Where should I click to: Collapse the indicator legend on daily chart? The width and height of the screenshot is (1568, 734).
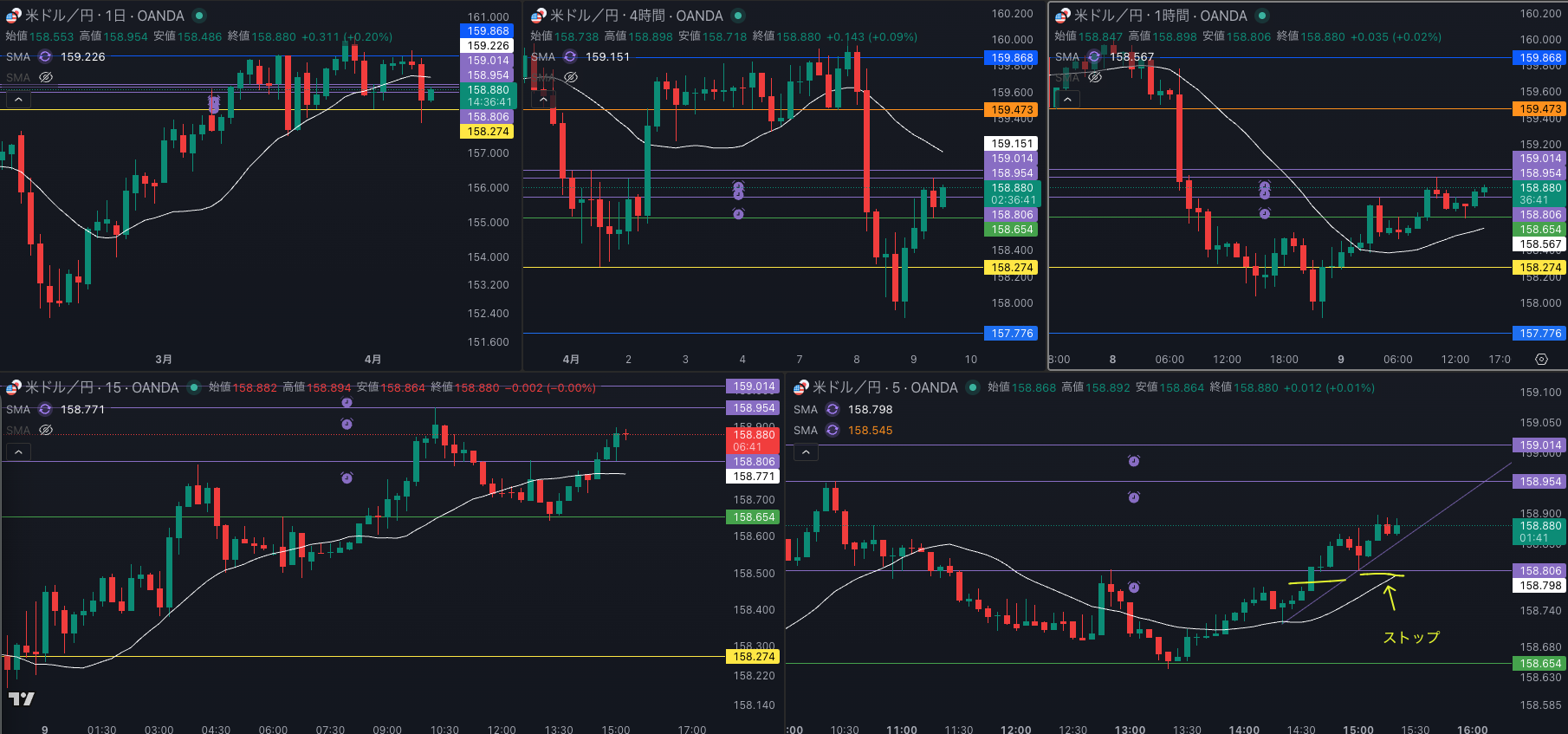coord(18,100)
